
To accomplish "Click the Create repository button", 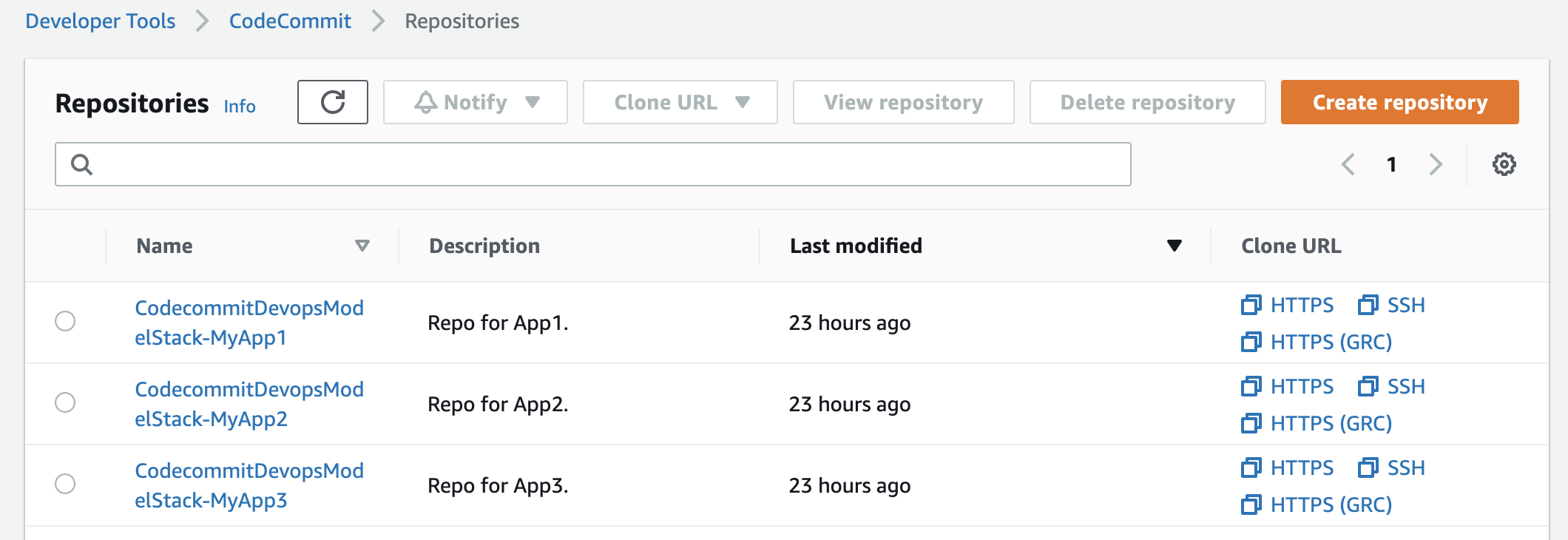I will click(x=1400, y=102).
